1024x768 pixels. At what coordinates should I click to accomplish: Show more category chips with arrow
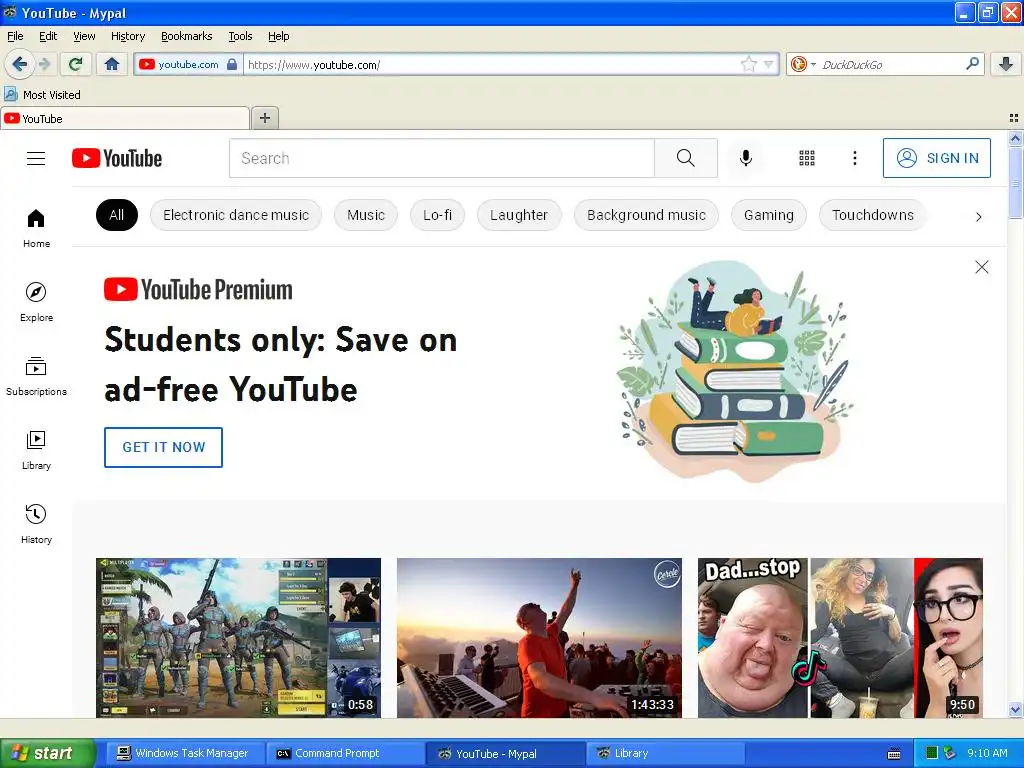(978, 217)
